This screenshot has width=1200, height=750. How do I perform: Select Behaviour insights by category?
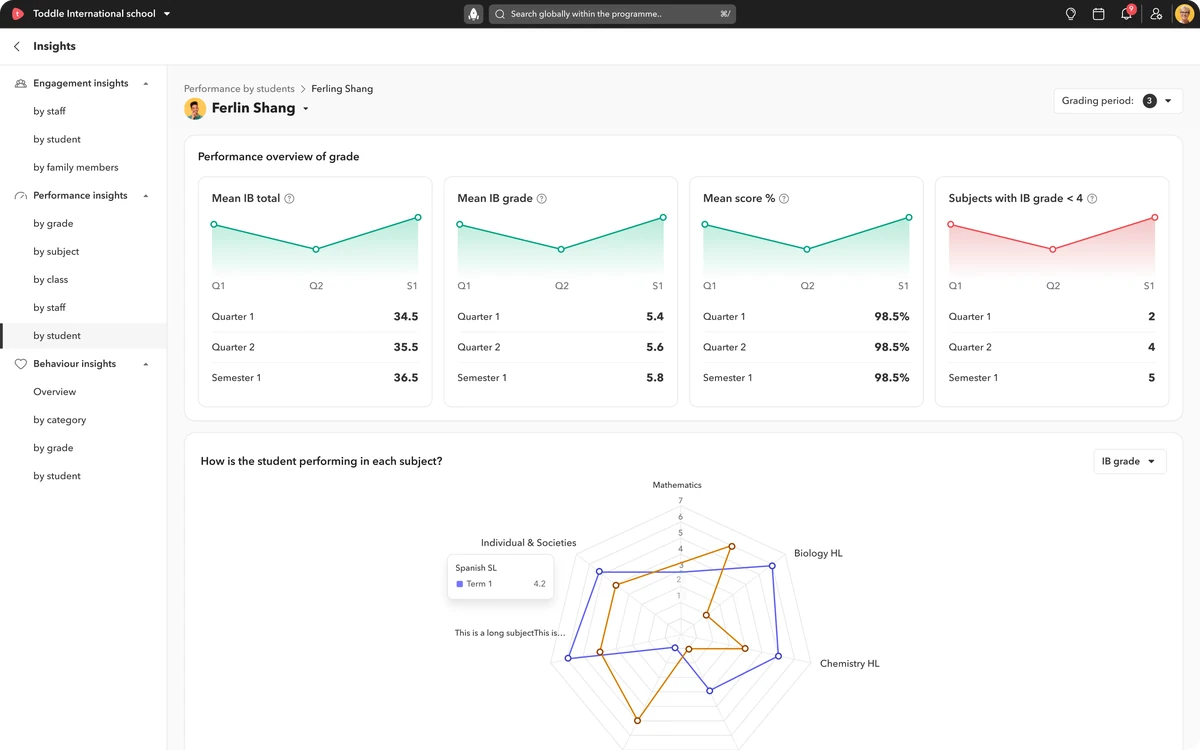pos(59,420)
